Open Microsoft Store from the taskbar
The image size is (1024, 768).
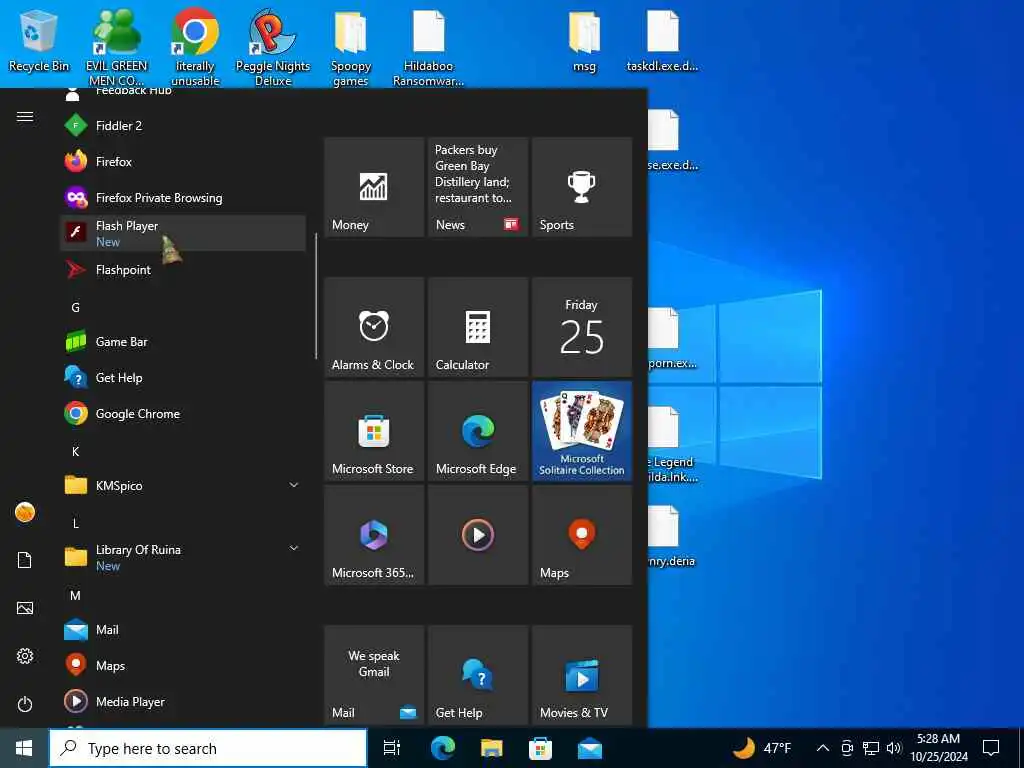[x=540, y=748]
